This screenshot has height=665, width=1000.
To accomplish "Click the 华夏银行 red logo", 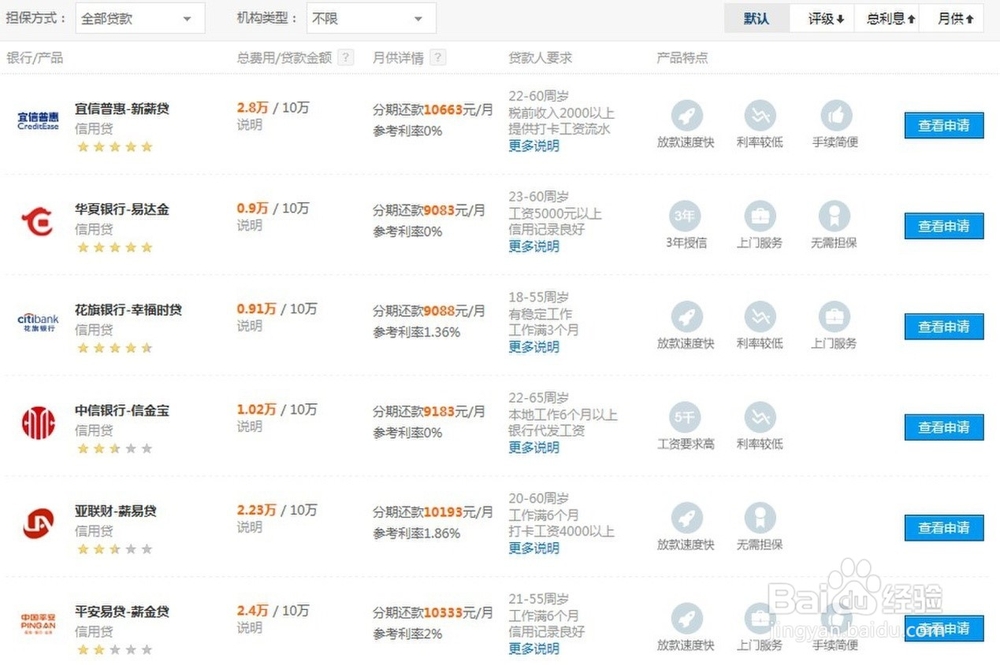I will click(x=36, y=221).
